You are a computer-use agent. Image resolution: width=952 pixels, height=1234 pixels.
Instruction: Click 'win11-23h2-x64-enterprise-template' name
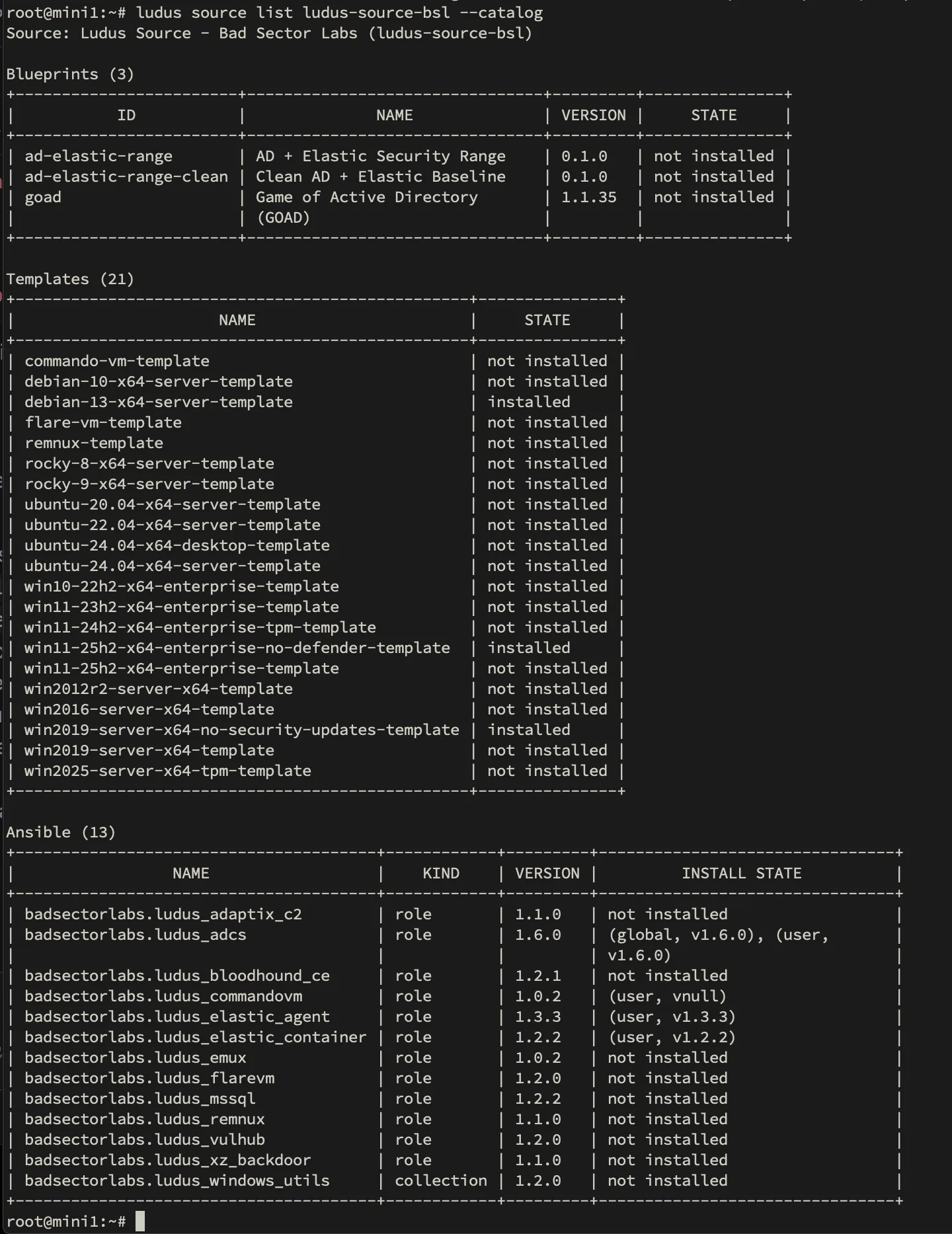point(182,607)
